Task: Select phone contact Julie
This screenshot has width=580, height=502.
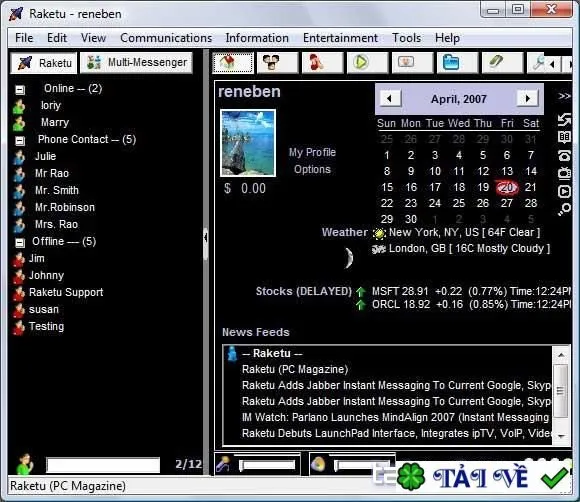Action: coord(45,156)
